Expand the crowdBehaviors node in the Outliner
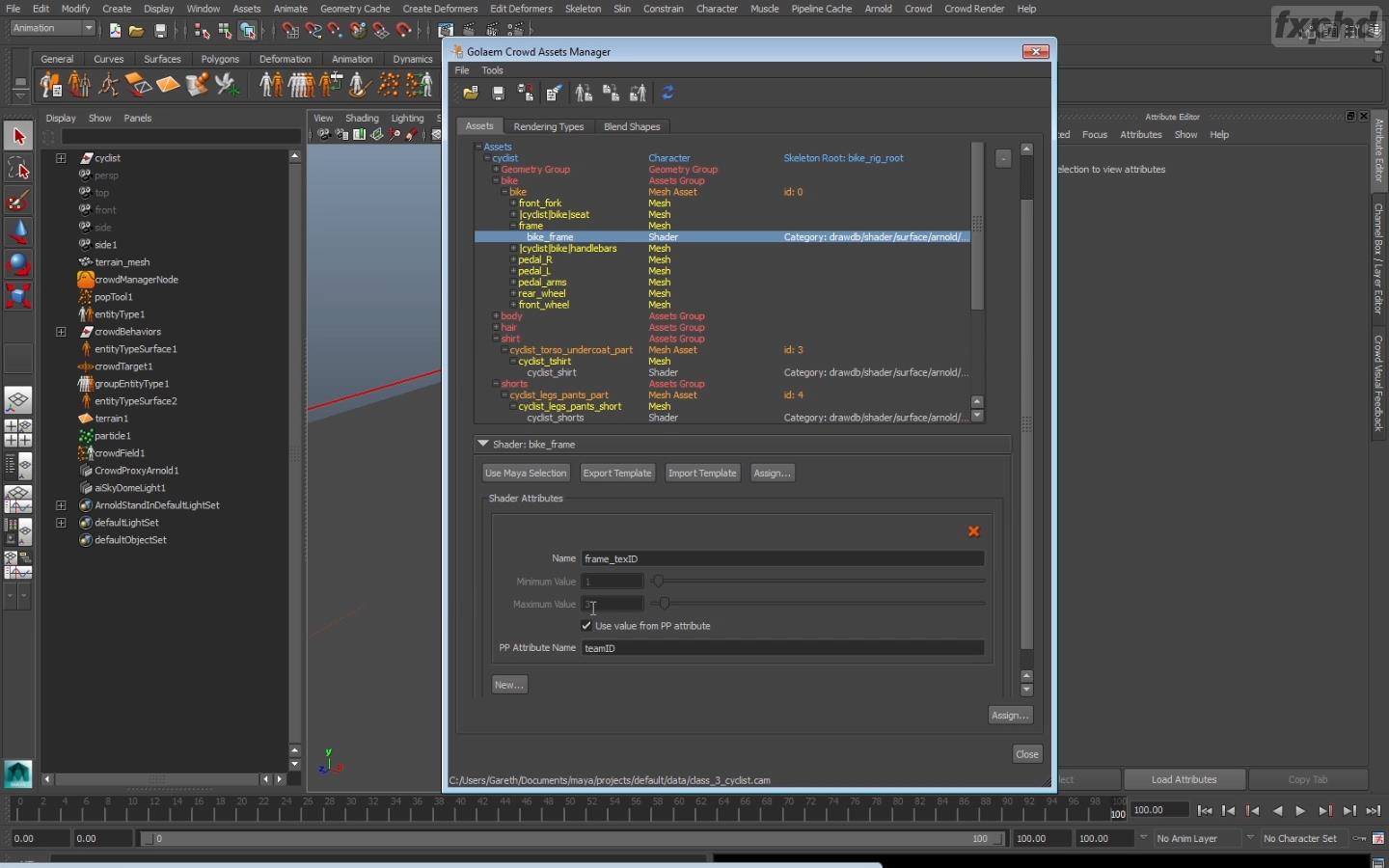Viewport: 1389px width, 868px height. 61,332
